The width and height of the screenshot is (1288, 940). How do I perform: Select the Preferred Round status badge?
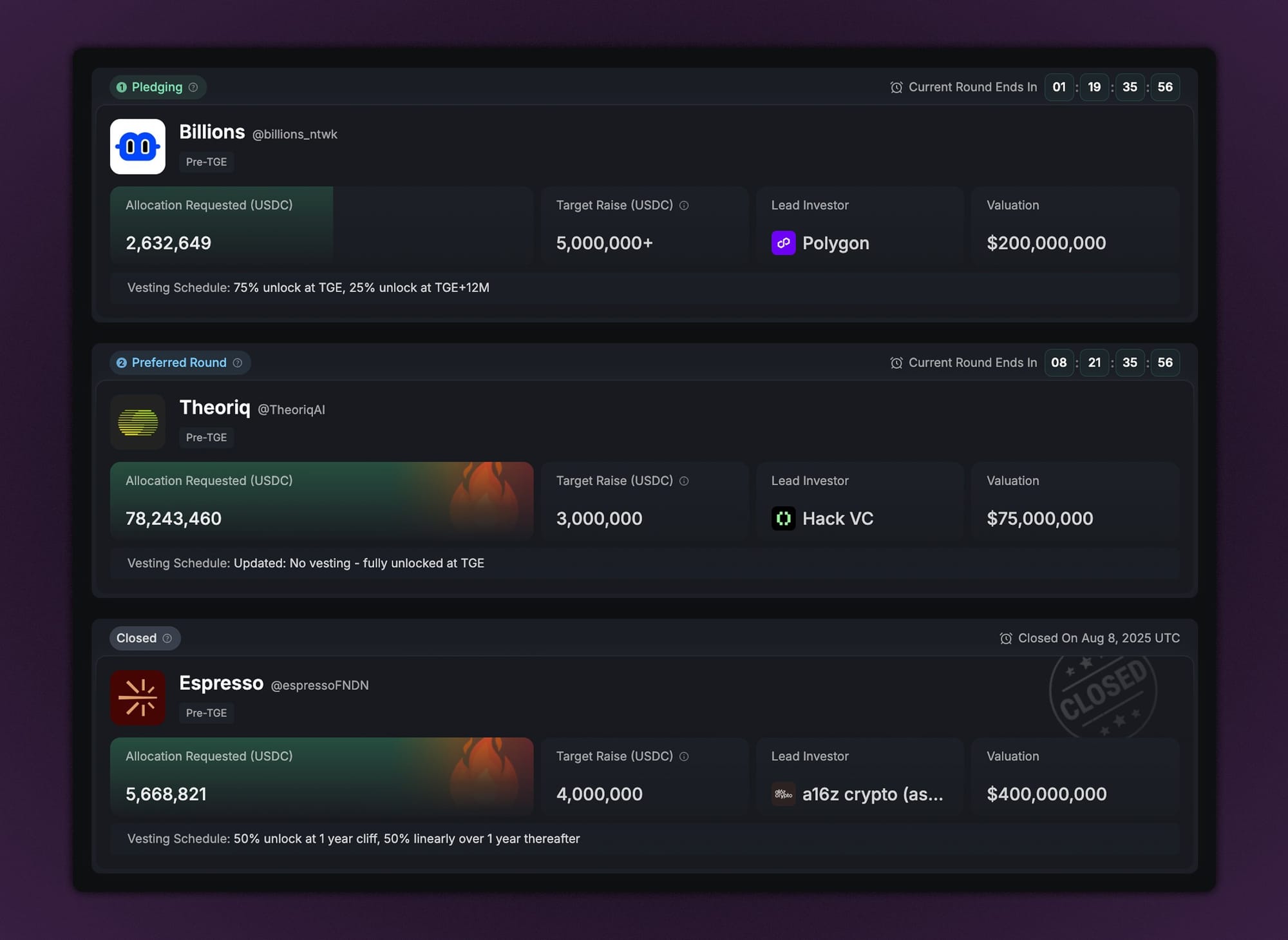pyautogui.click(x=180, y=363)
